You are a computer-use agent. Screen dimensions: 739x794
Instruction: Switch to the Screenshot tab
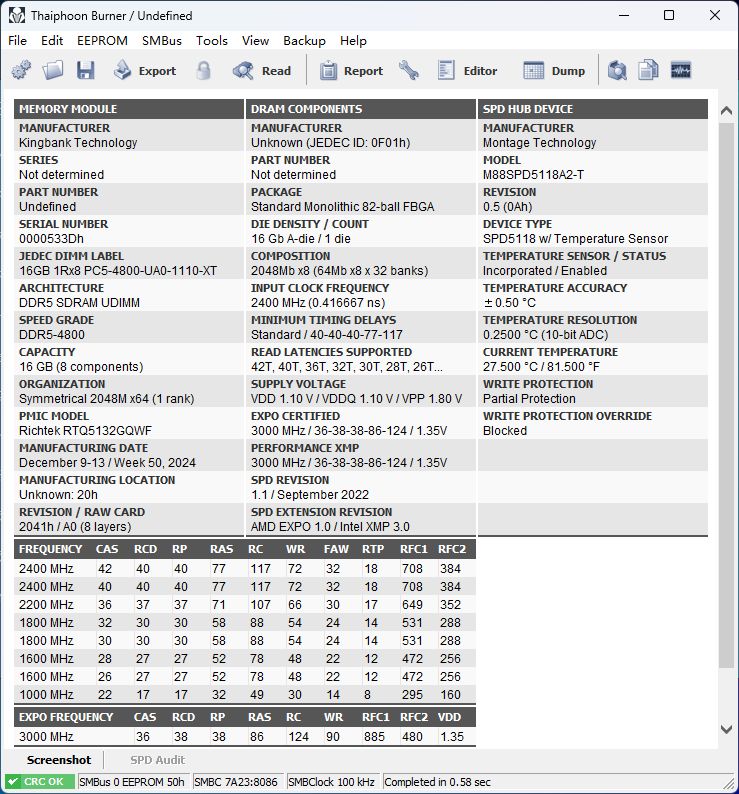click(x=59, y=760)
